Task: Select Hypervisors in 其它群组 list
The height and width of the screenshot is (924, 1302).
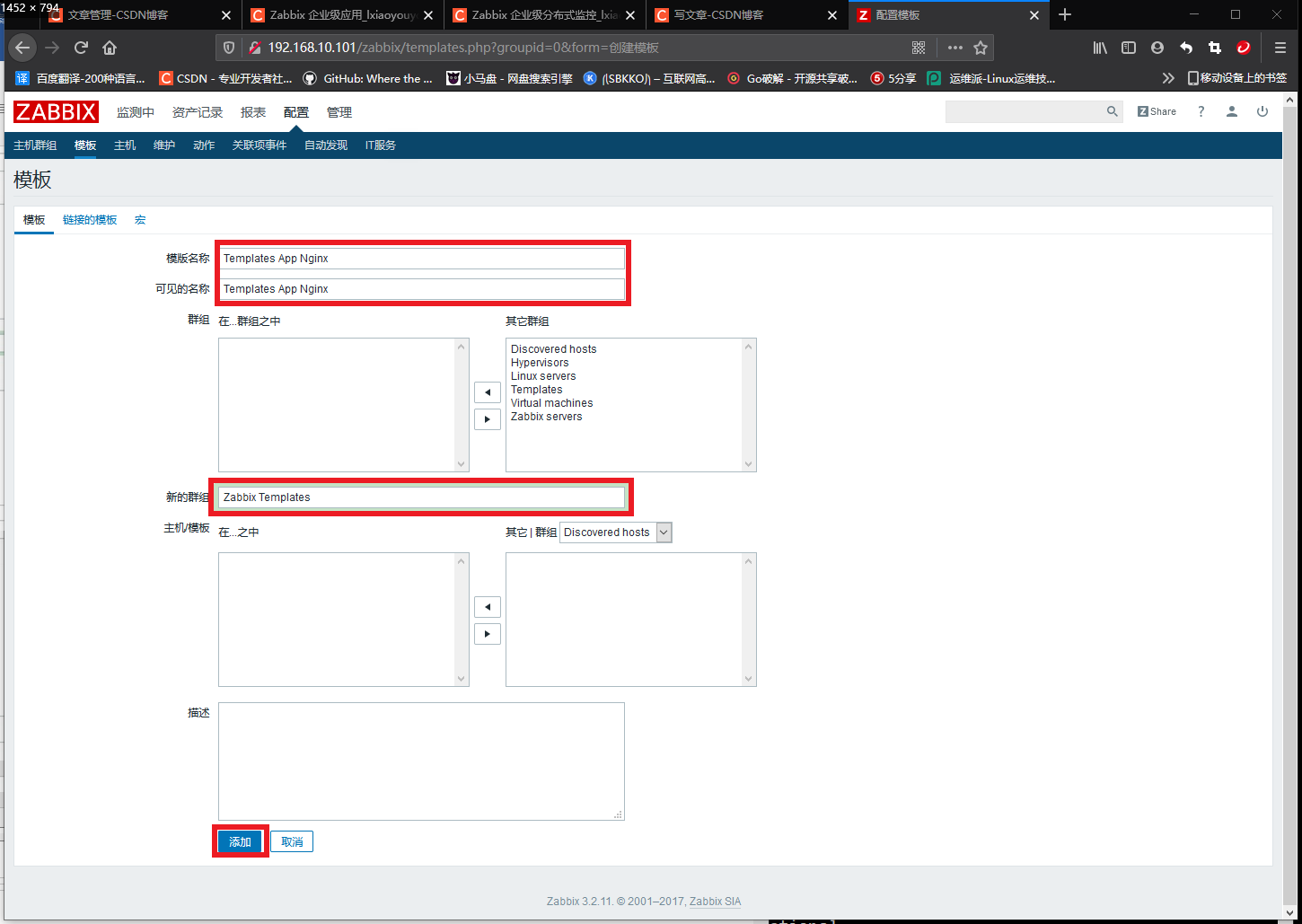Action: tap(540, 363)
